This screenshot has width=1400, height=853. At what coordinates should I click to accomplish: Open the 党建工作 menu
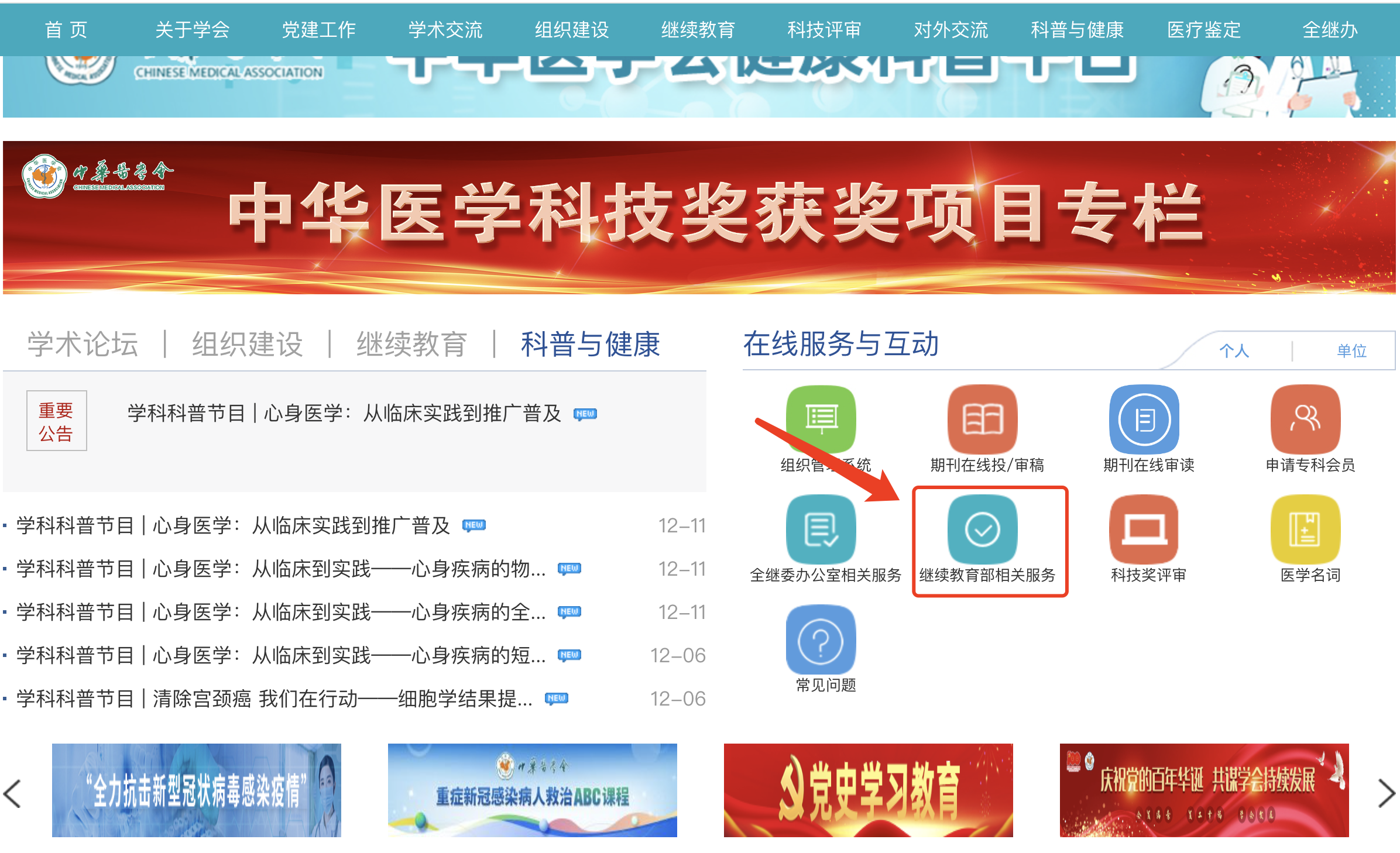[x=319, y=29]
